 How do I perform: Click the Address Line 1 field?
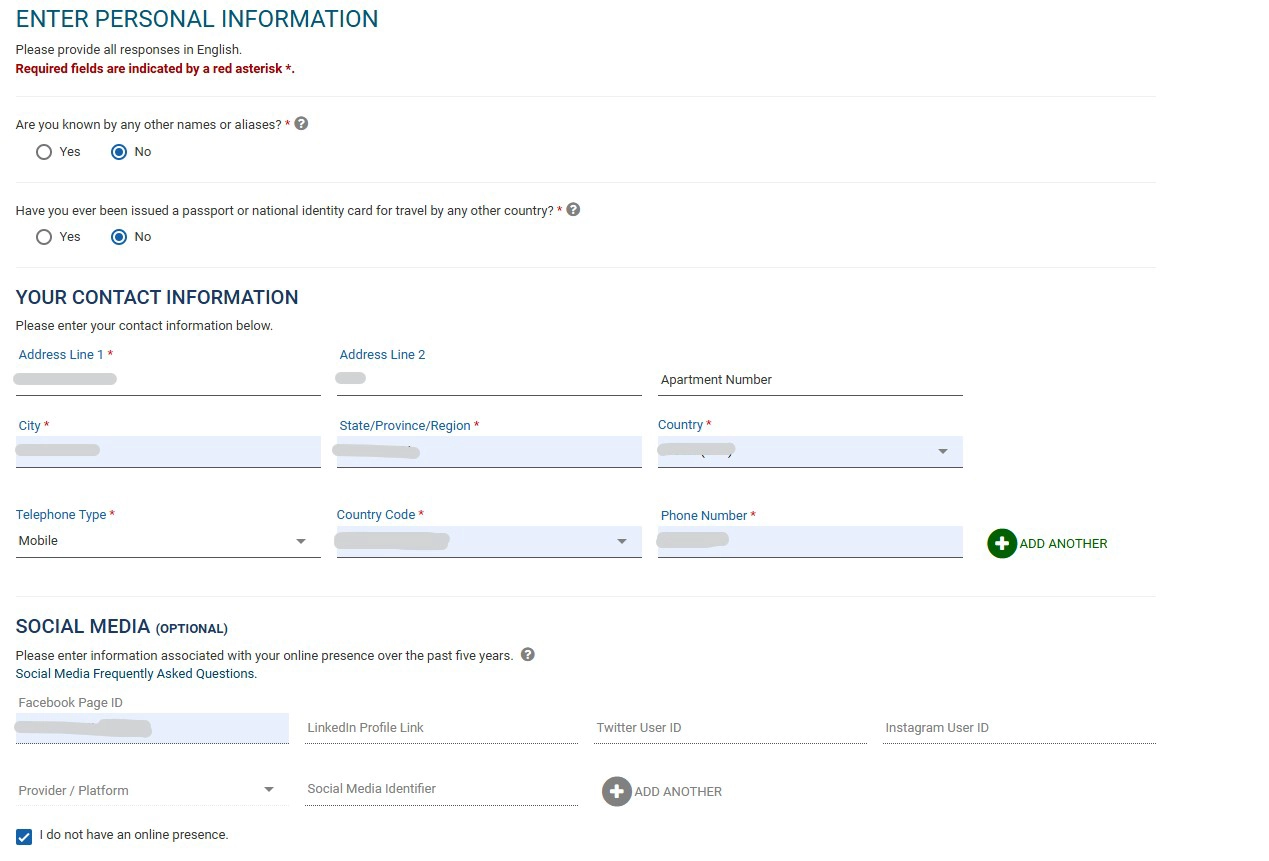pos(167,378)
